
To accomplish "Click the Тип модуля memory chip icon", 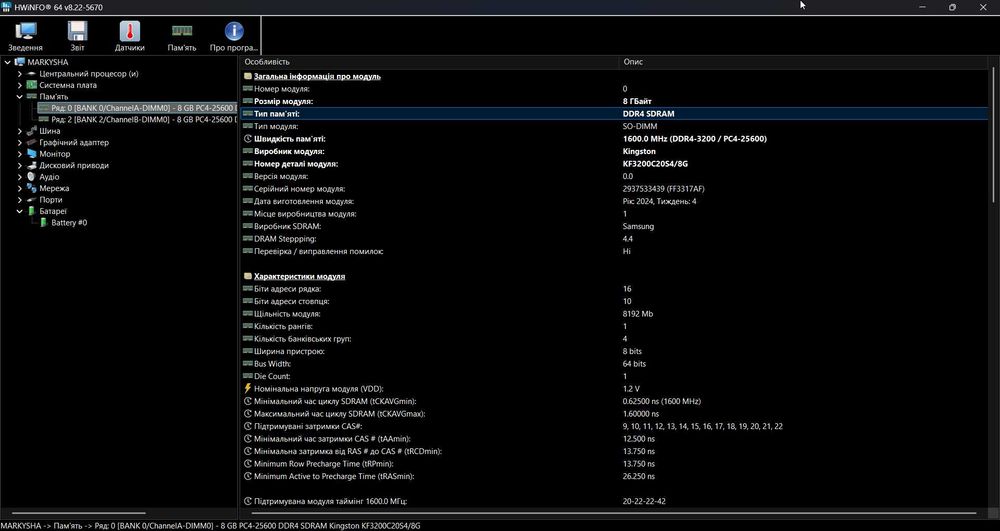I will click(x=248, y=126).
